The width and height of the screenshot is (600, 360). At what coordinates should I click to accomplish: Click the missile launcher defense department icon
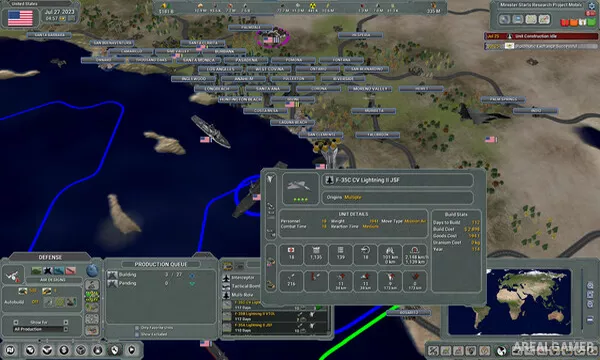(x=13, y=275)
